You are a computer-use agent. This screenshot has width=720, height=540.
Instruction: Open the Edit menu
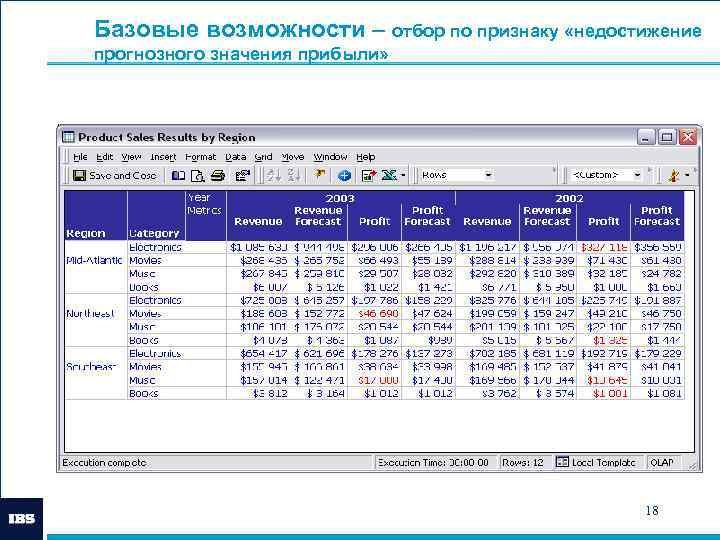click(105, 157)
